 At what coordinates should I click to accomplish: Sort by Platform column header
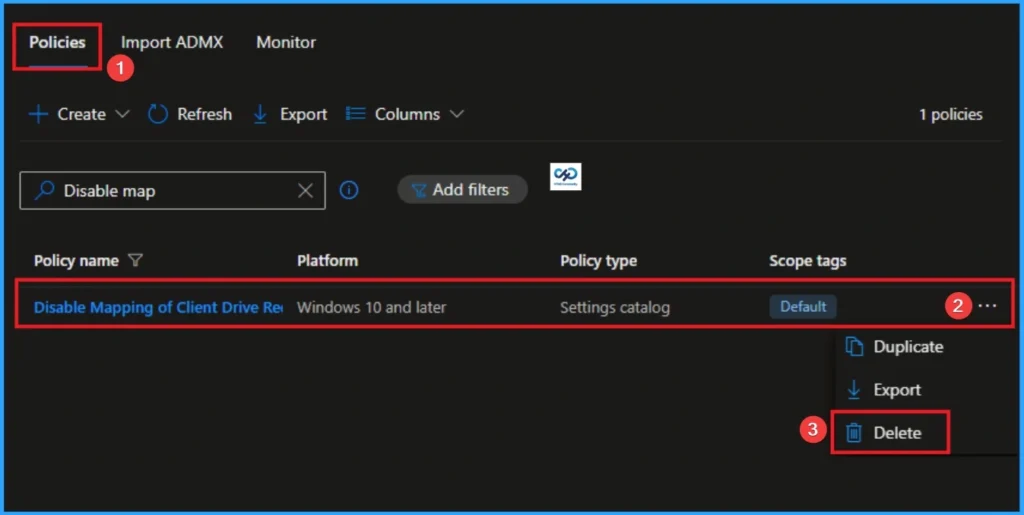(327, 261)
